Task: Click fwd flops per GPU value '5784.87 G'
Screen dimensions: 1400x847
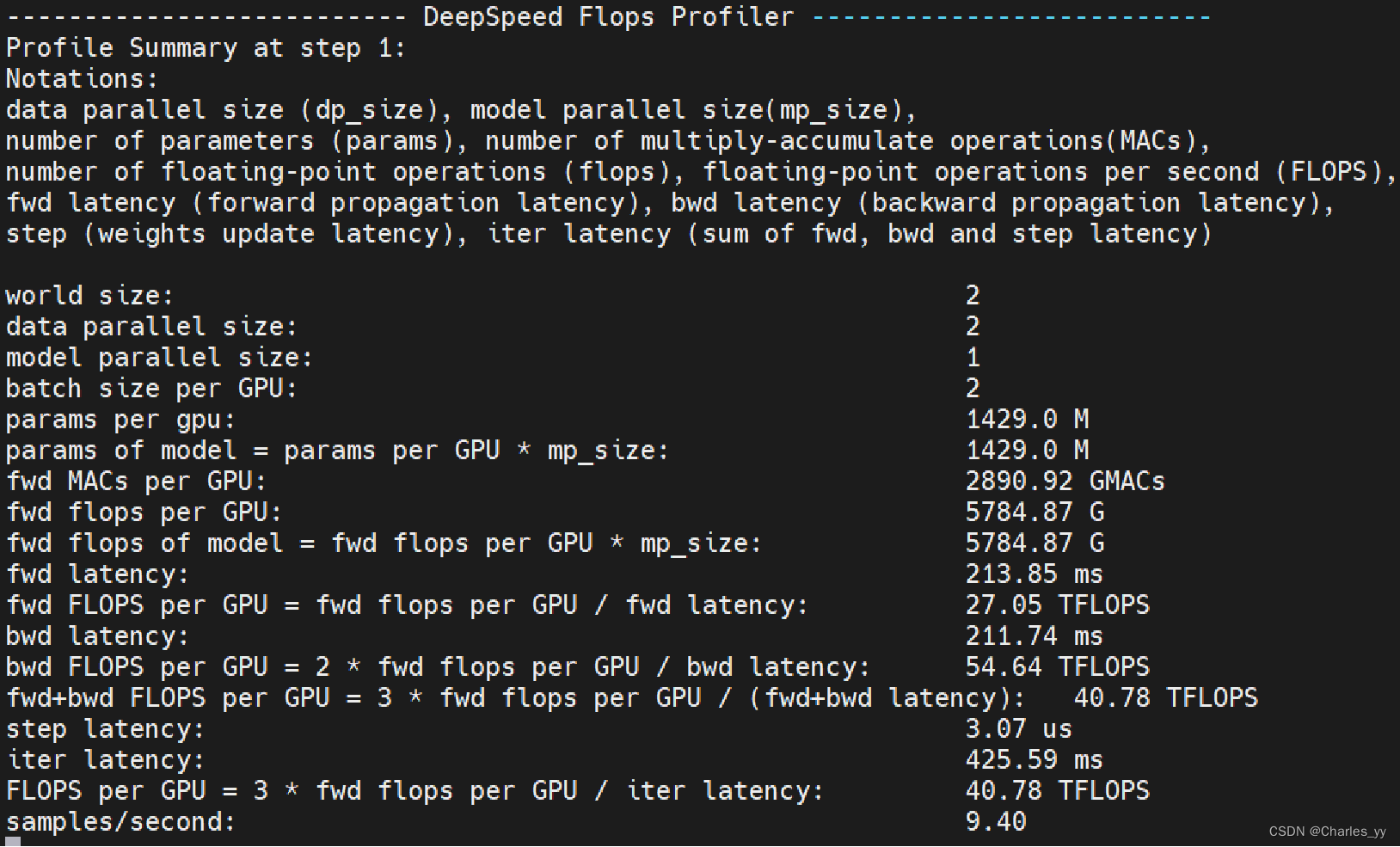Action: (x=1035, y=512)
